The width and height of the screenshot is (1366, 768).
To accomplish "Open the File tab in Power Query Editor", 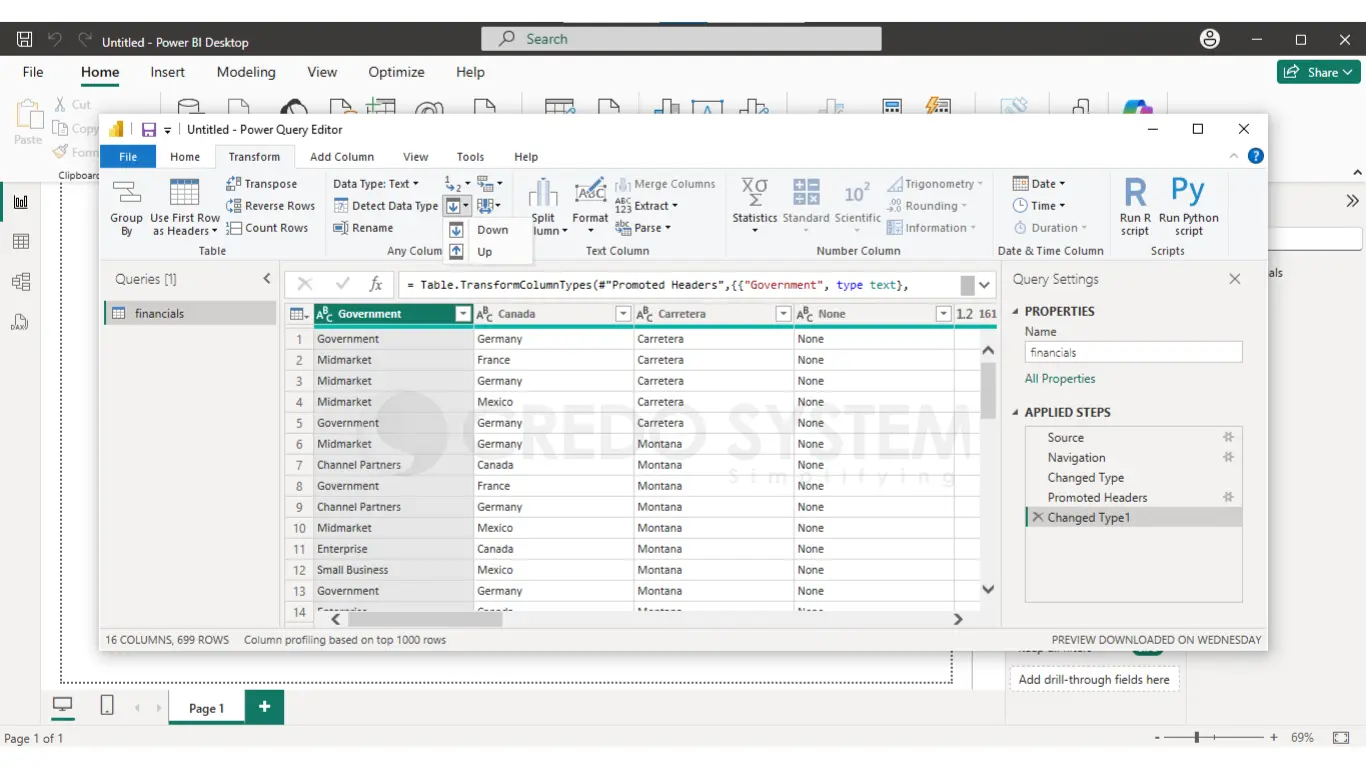I will (128, 157).
